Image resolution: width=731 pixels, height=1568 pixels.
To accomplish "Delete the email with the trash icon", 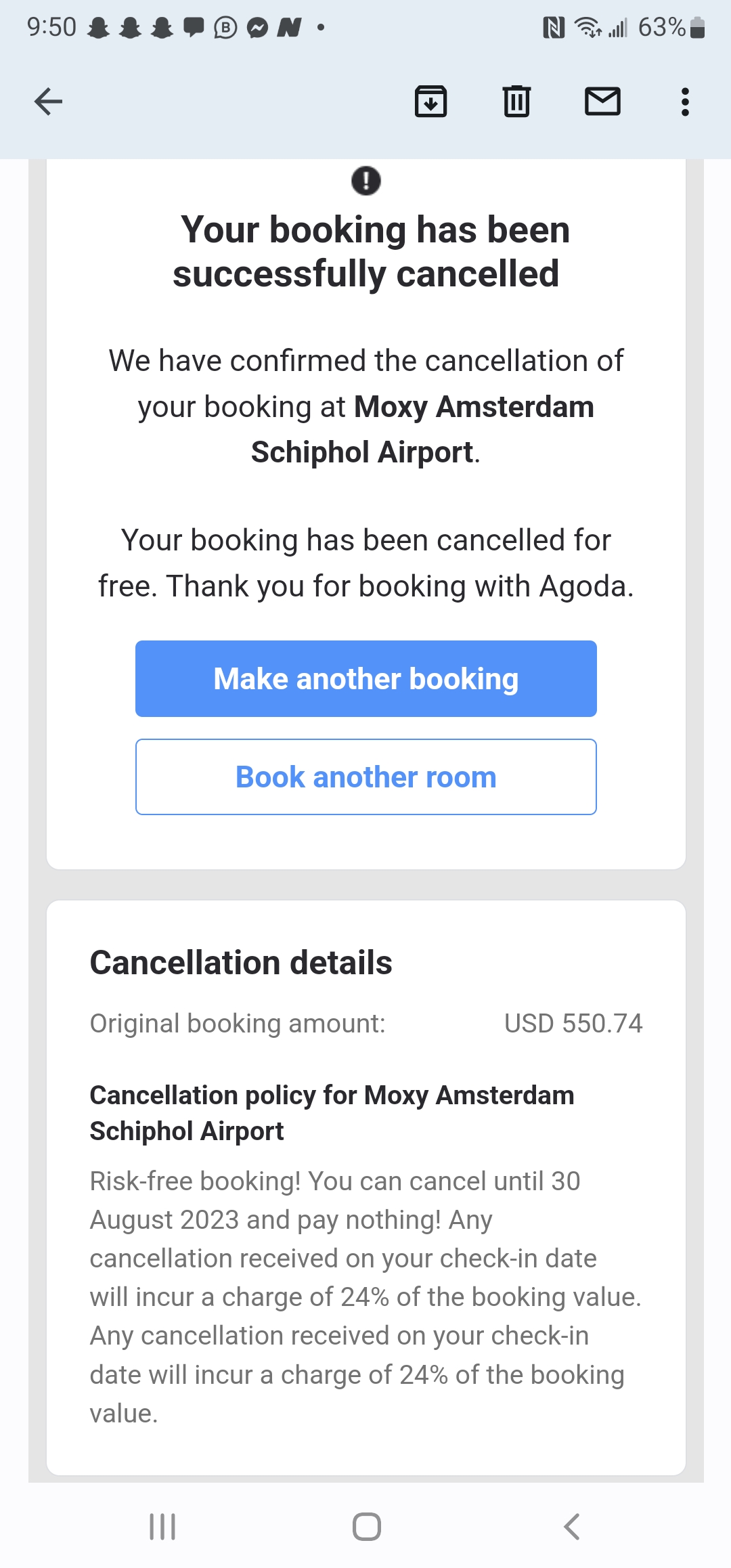I will point(516,102).
